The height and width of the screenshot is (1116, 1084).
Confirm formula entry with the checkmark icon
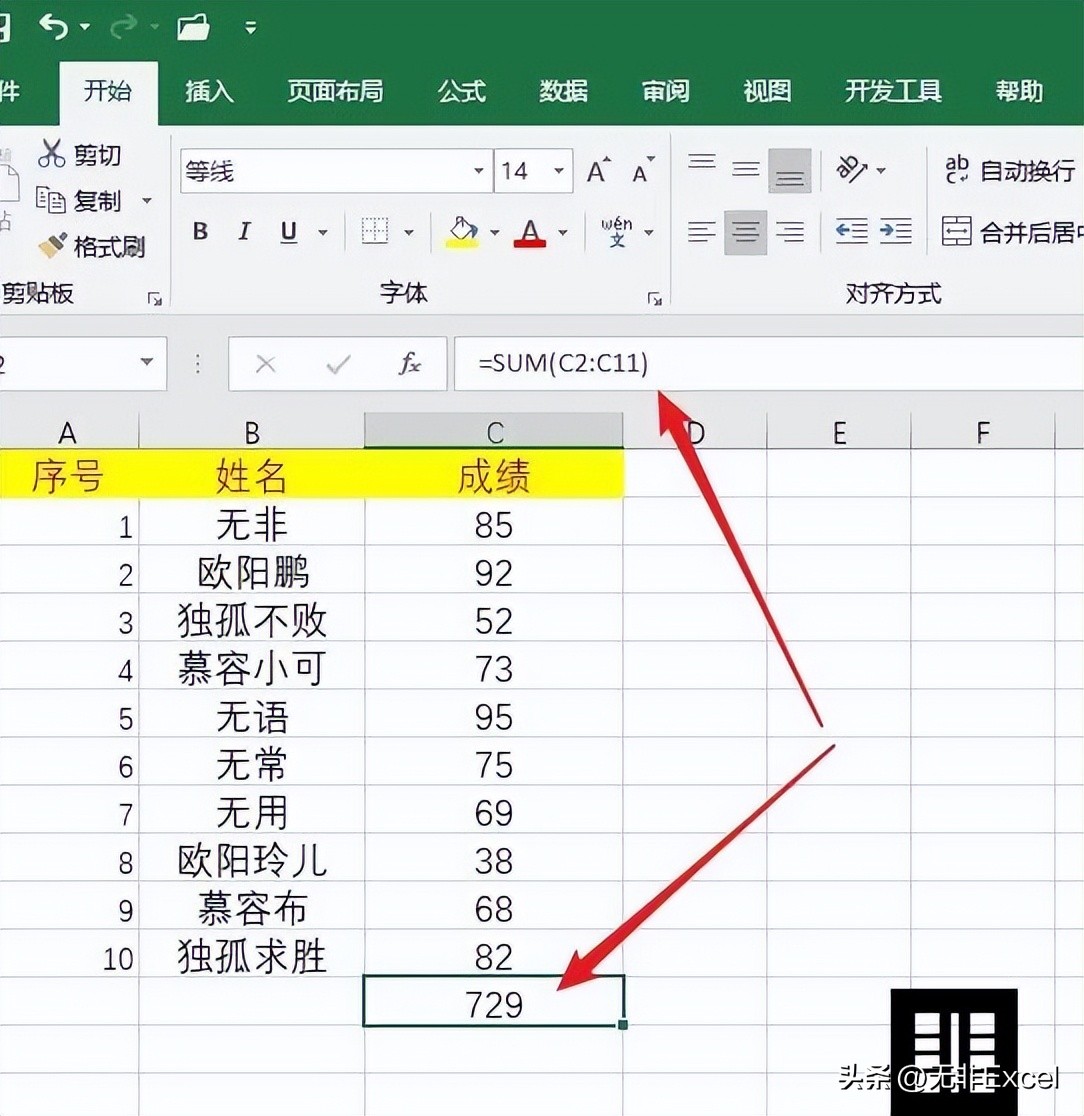coord(336,364)
